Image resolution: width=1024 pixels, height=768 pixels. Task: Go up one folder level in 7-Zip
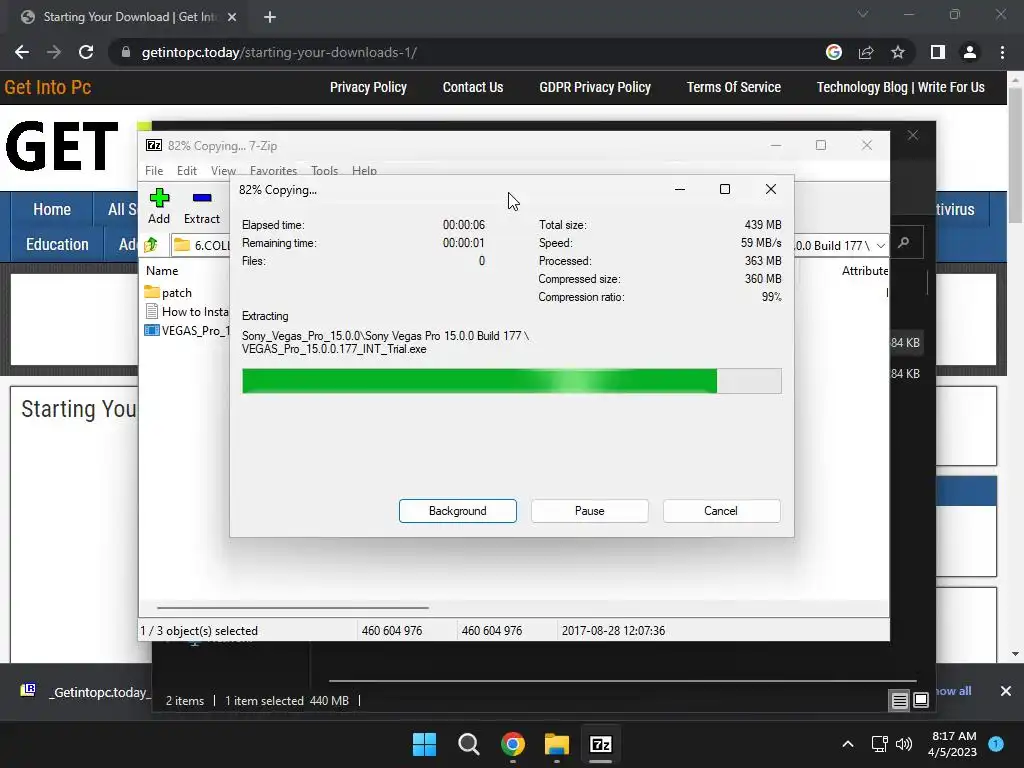click(151, 245)
